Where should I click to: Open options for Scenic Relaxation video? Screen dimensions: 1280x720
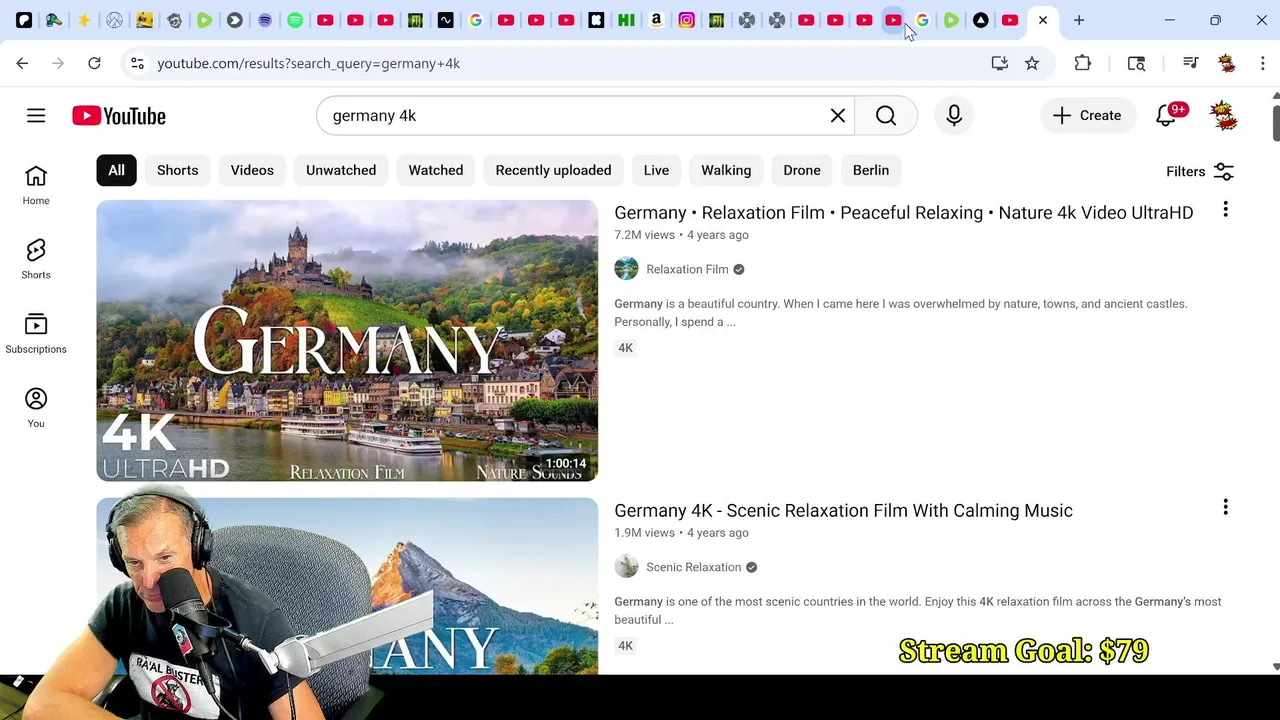[1225, 508]
